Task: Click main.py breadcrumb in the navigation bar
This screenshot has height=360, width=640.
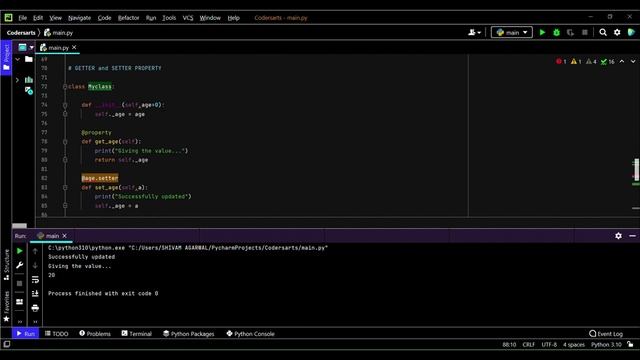Action: 58,33
